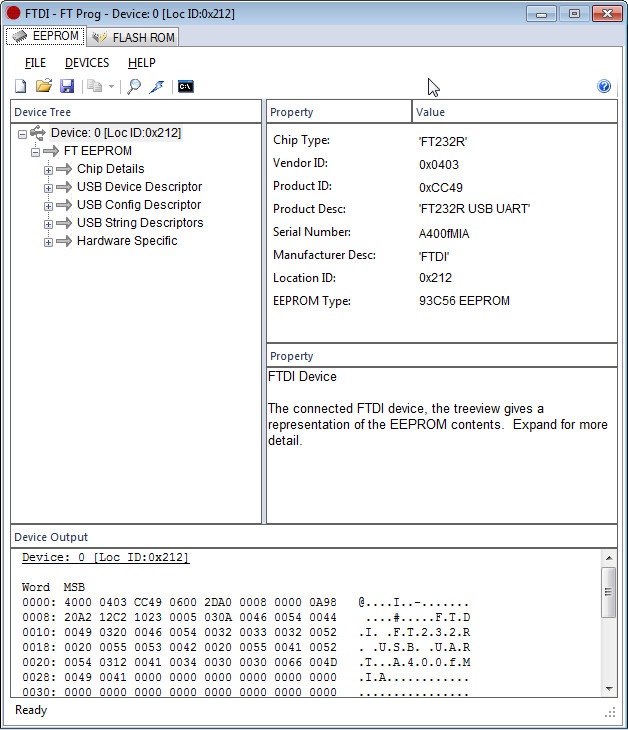The width and height of the screenshot is (628, 730).
Task: Minimize the FT Prog window
Action: [541, 14]
